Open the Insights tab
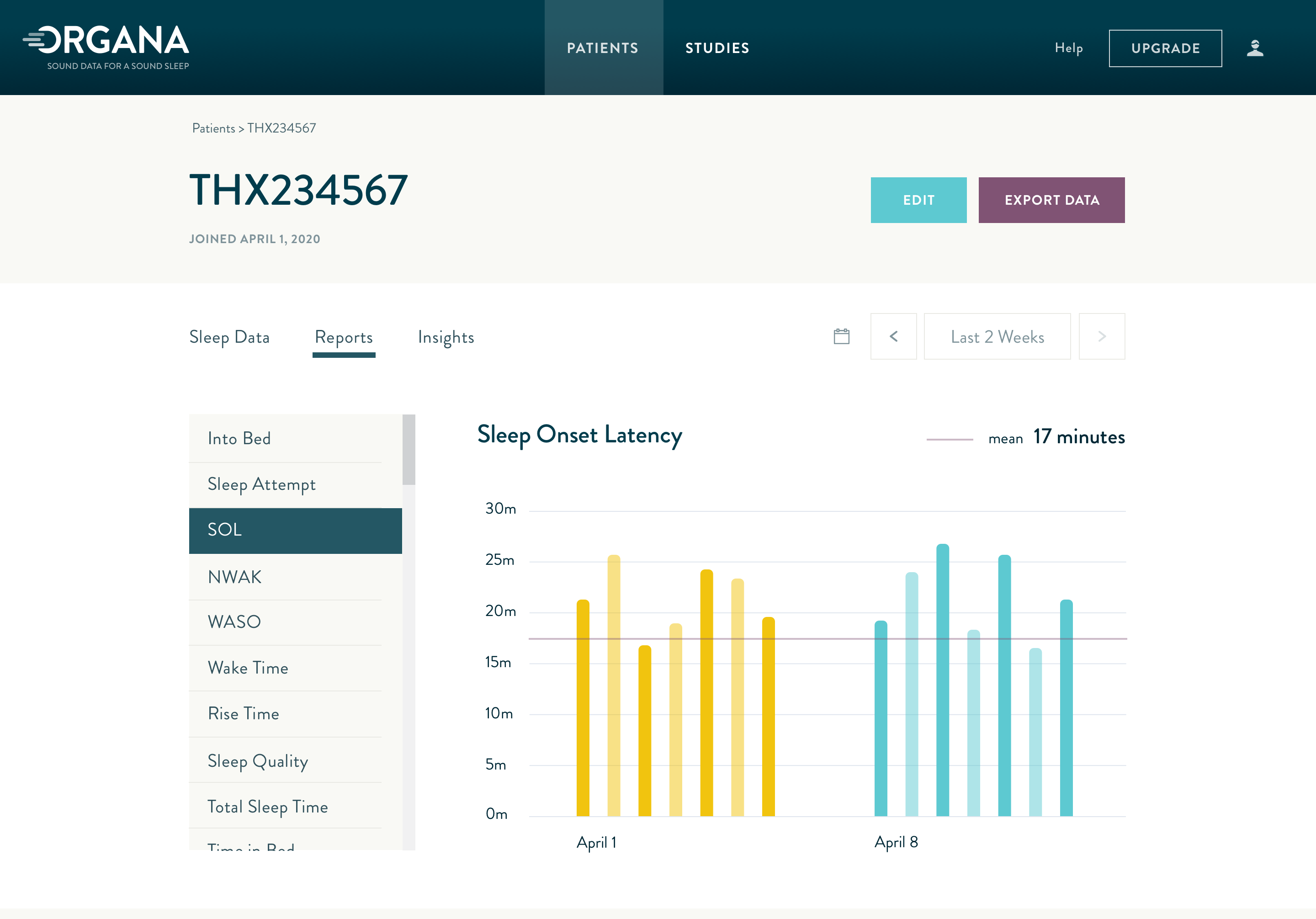 point(446,337)
